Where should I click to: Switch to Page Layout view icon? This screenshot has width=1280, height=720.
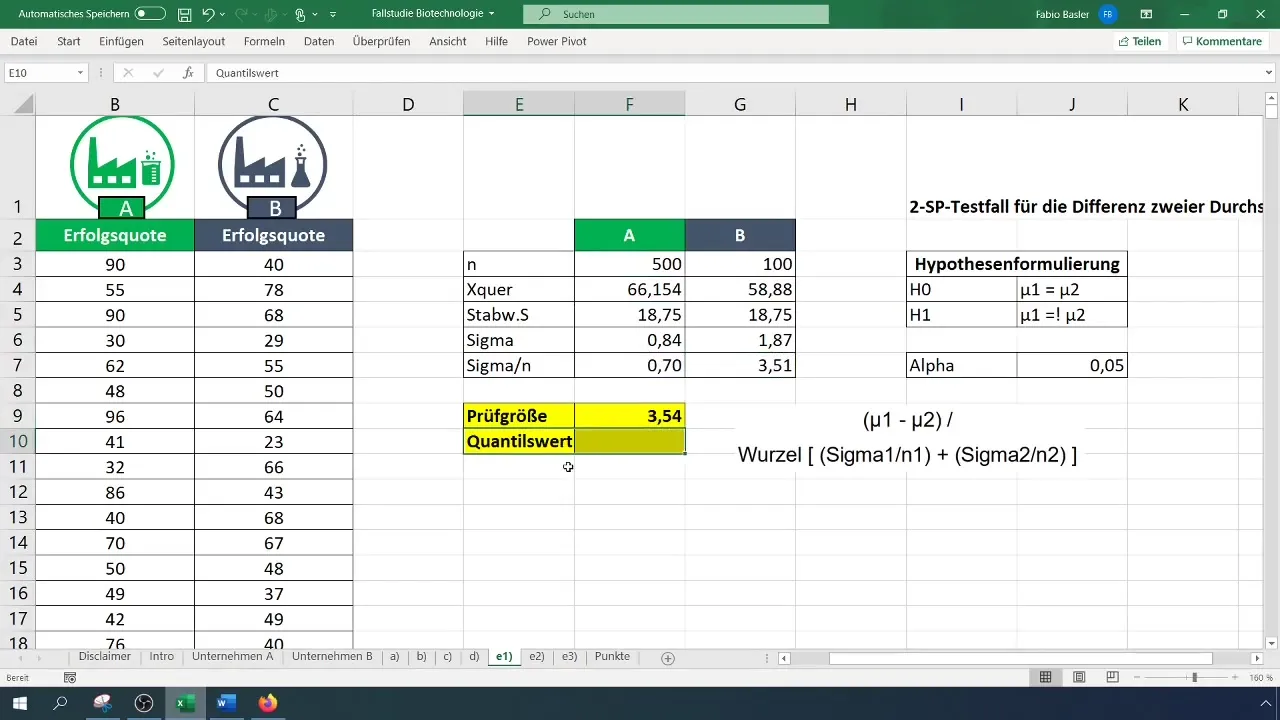coord(1079,678)
